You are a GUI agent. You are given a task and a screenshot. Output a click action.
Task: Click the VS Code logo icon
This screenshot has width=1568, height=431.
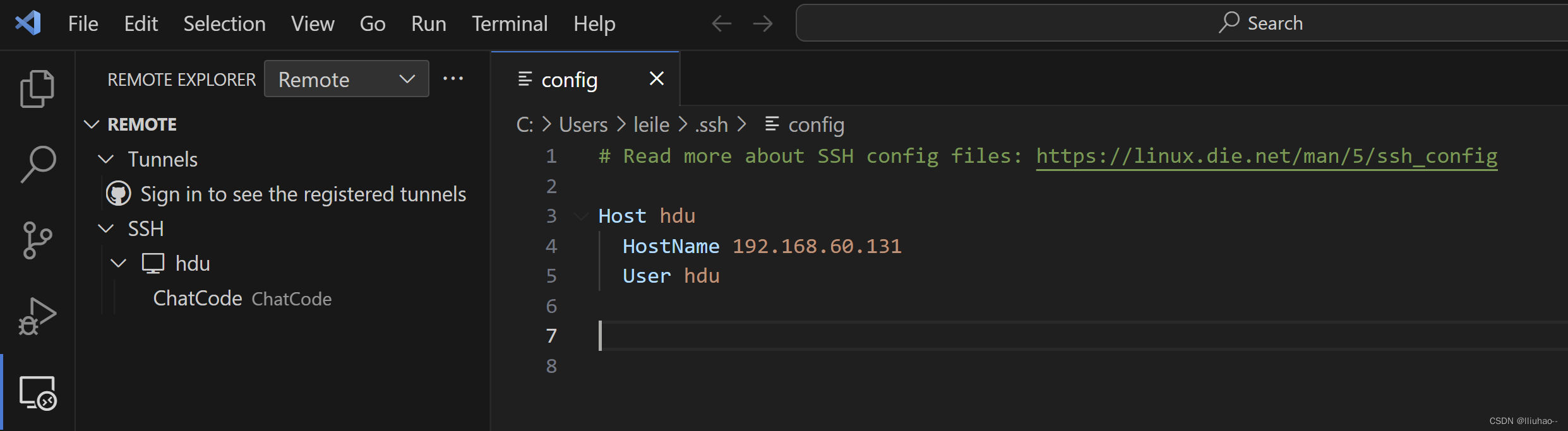click(28, 23)
